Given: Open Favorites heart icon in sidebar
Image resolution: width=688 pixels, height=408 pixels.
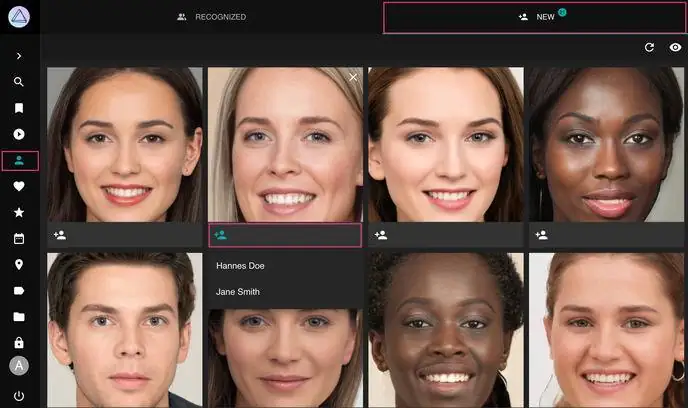Looking at the screenshot, I should tap(19, 187).
